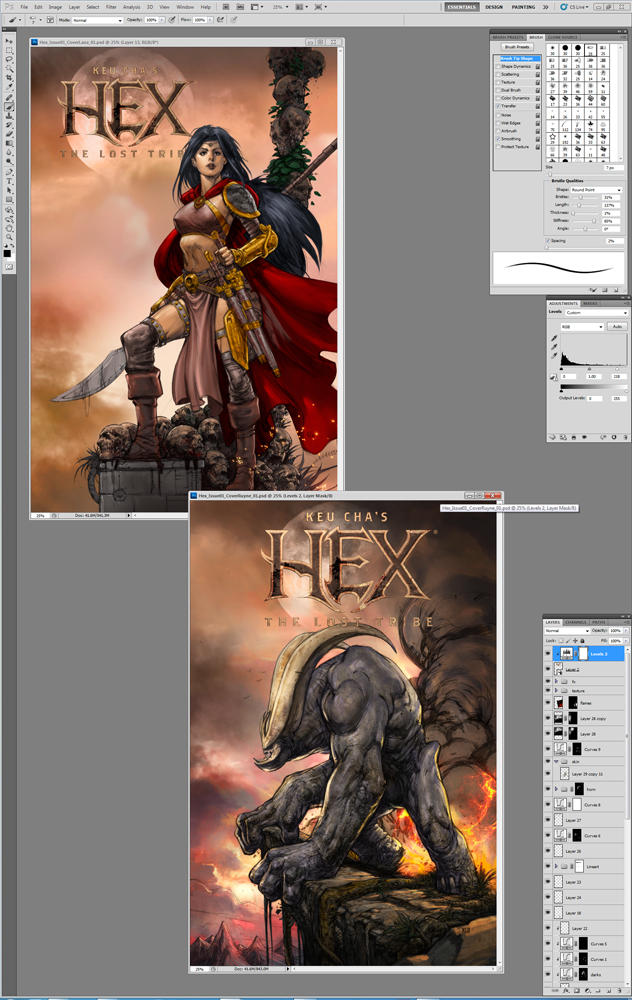The image size is (632, 1000).
Task: Click the Move tool in toolbox
Action: click(x=9, y=41)
